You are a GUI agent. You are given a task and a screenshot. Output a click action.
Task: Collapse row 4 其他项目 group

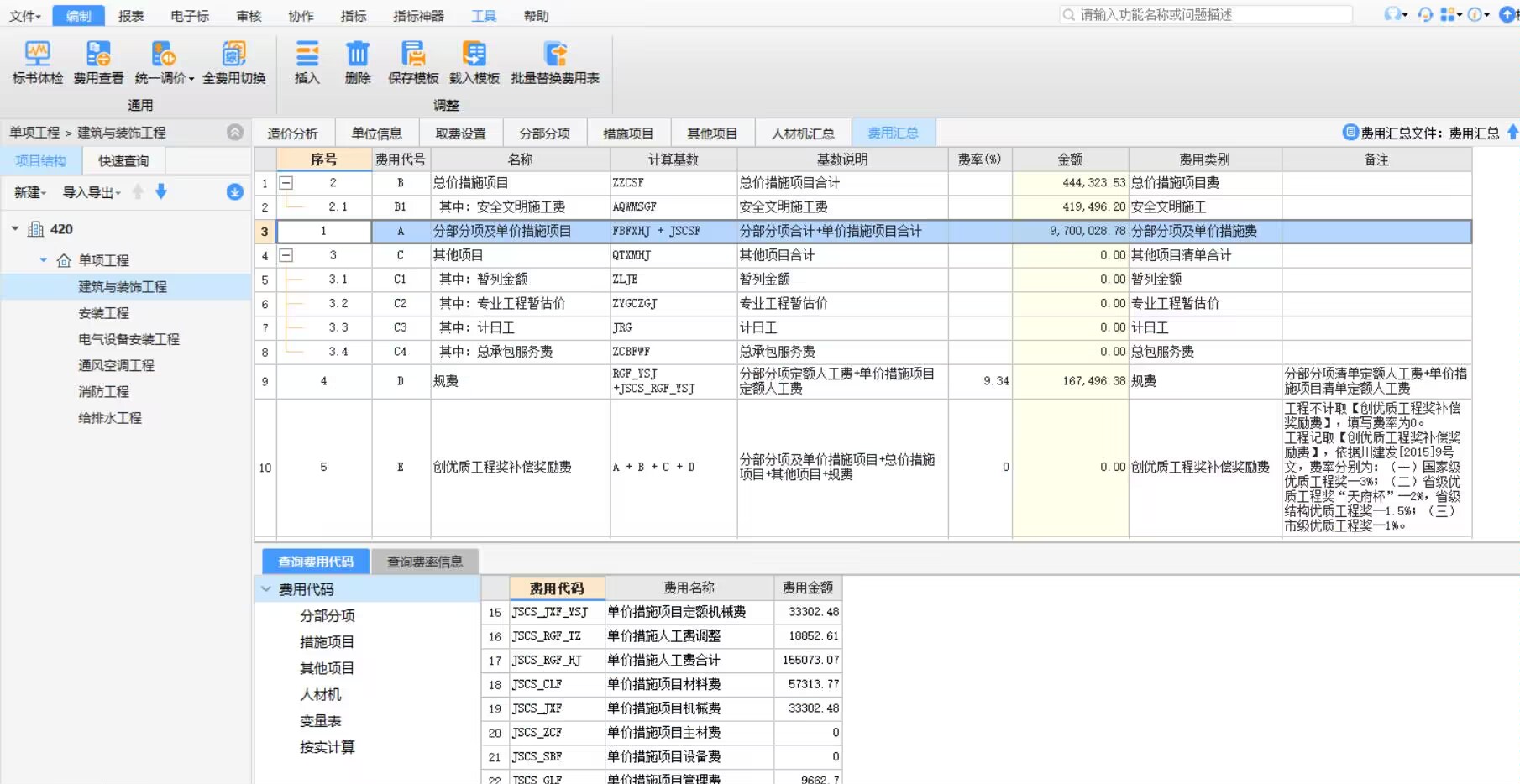286,255
